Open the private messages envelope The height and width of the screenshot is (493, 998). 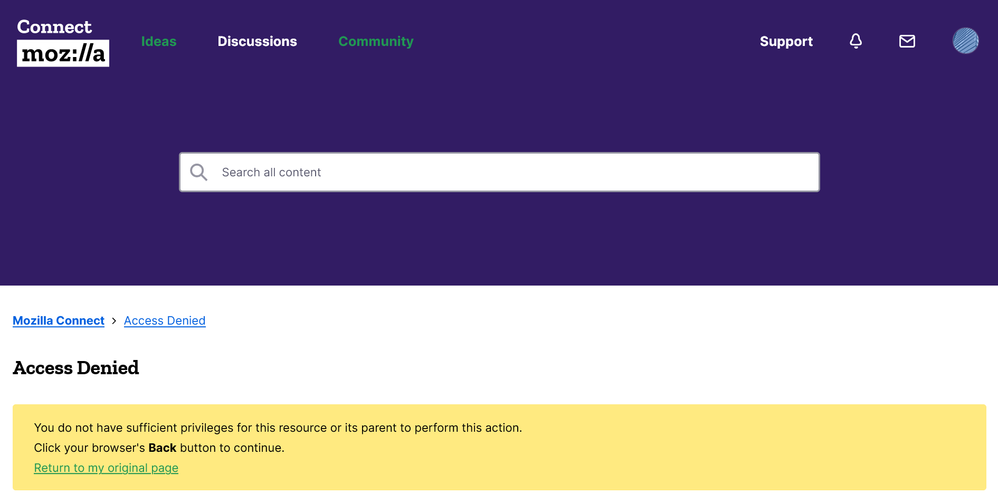907,41
